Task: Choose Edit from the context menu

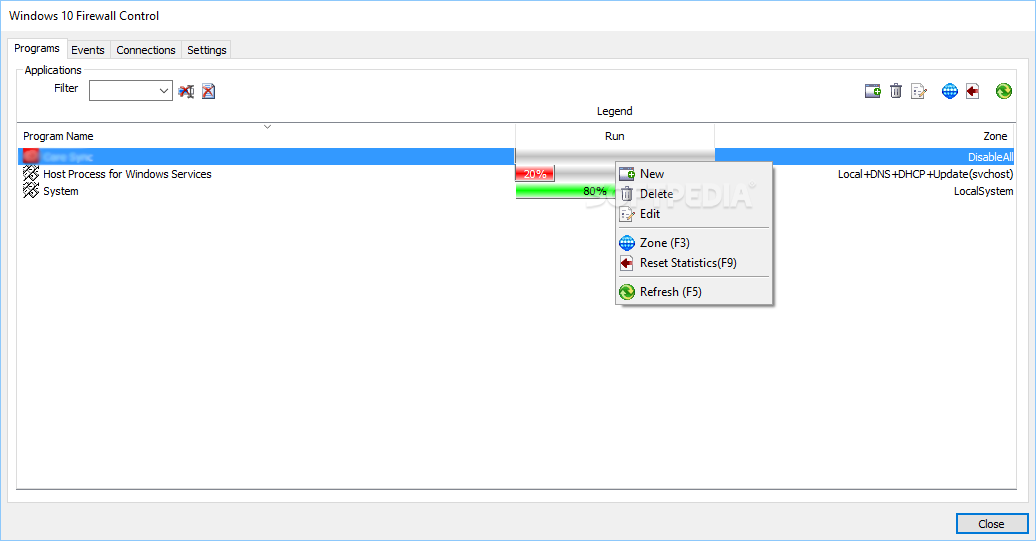Action: point(694,214)
